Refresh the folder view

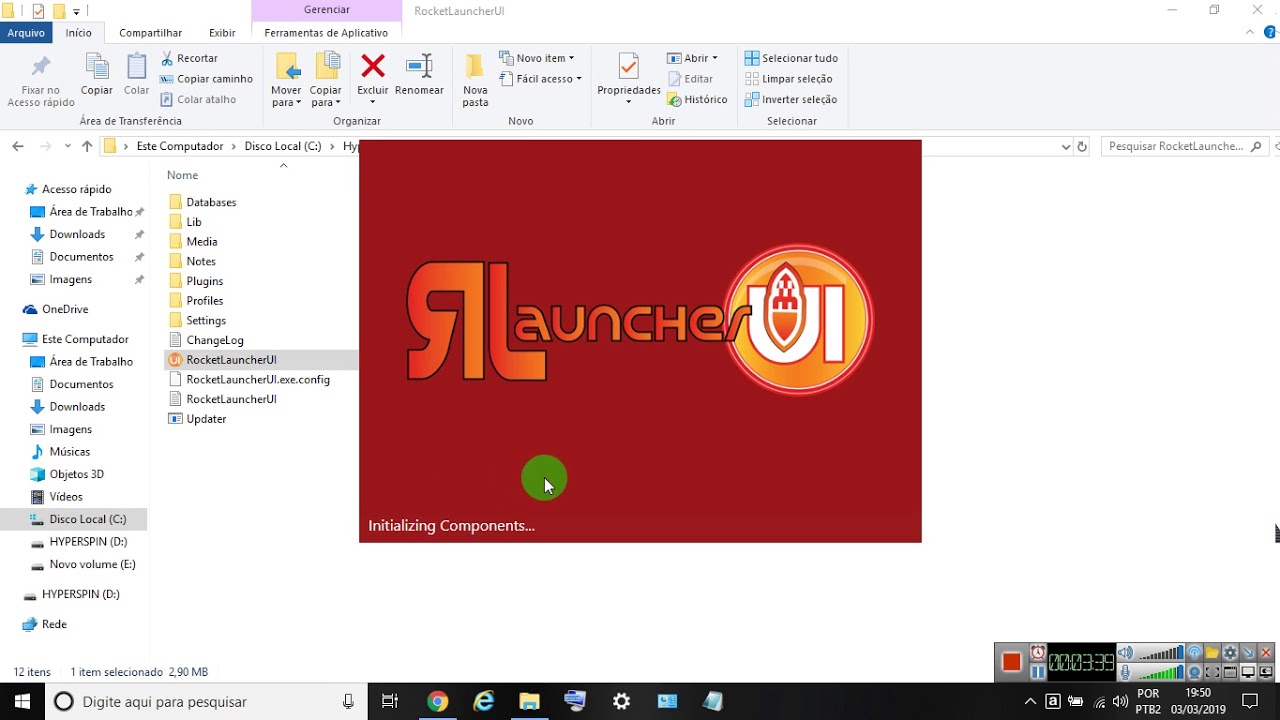point(1081,146)
